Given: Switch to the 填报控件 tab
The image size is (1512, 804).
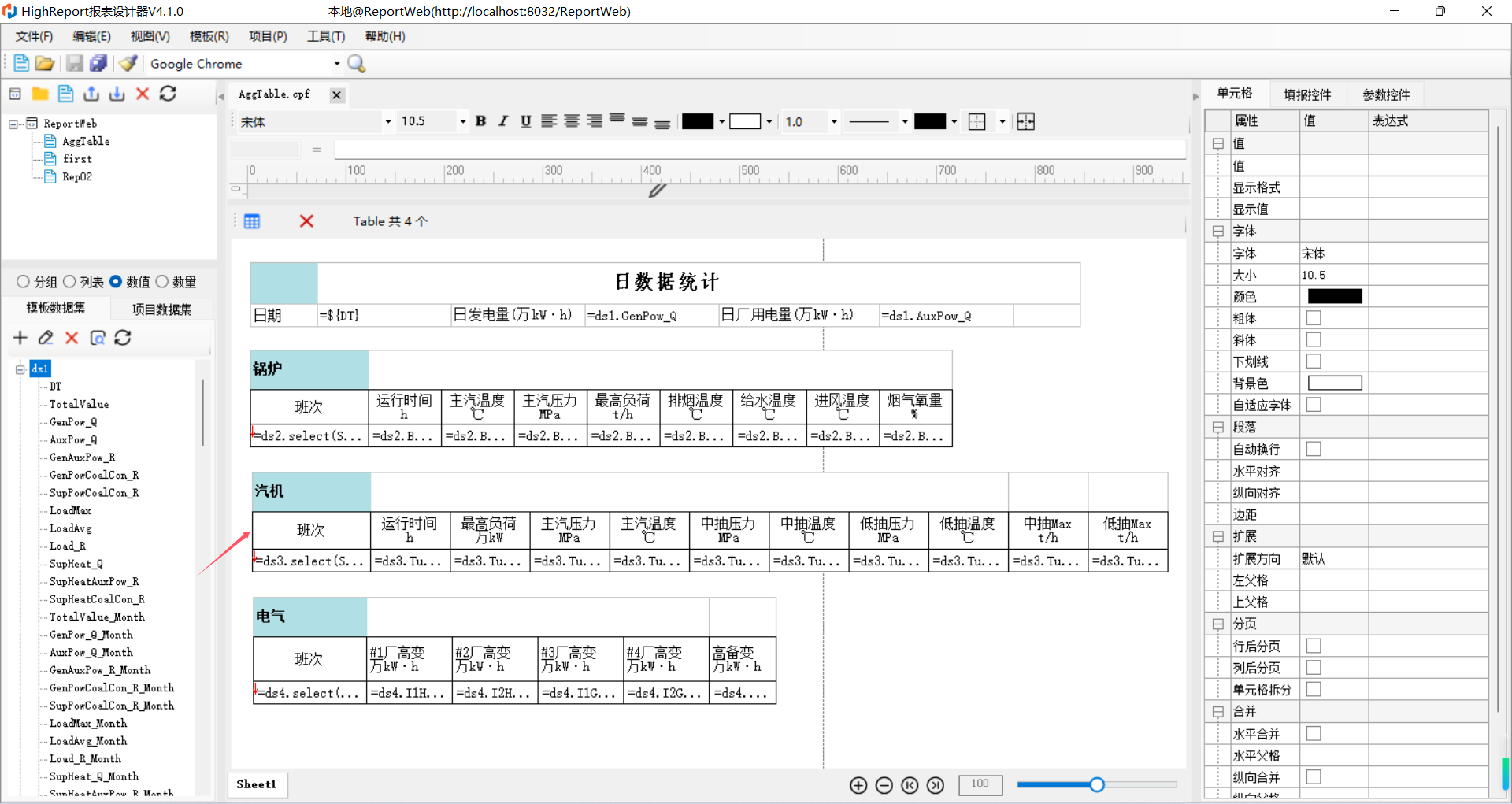Looking at the screenshot, I should tap(1307, 94).
